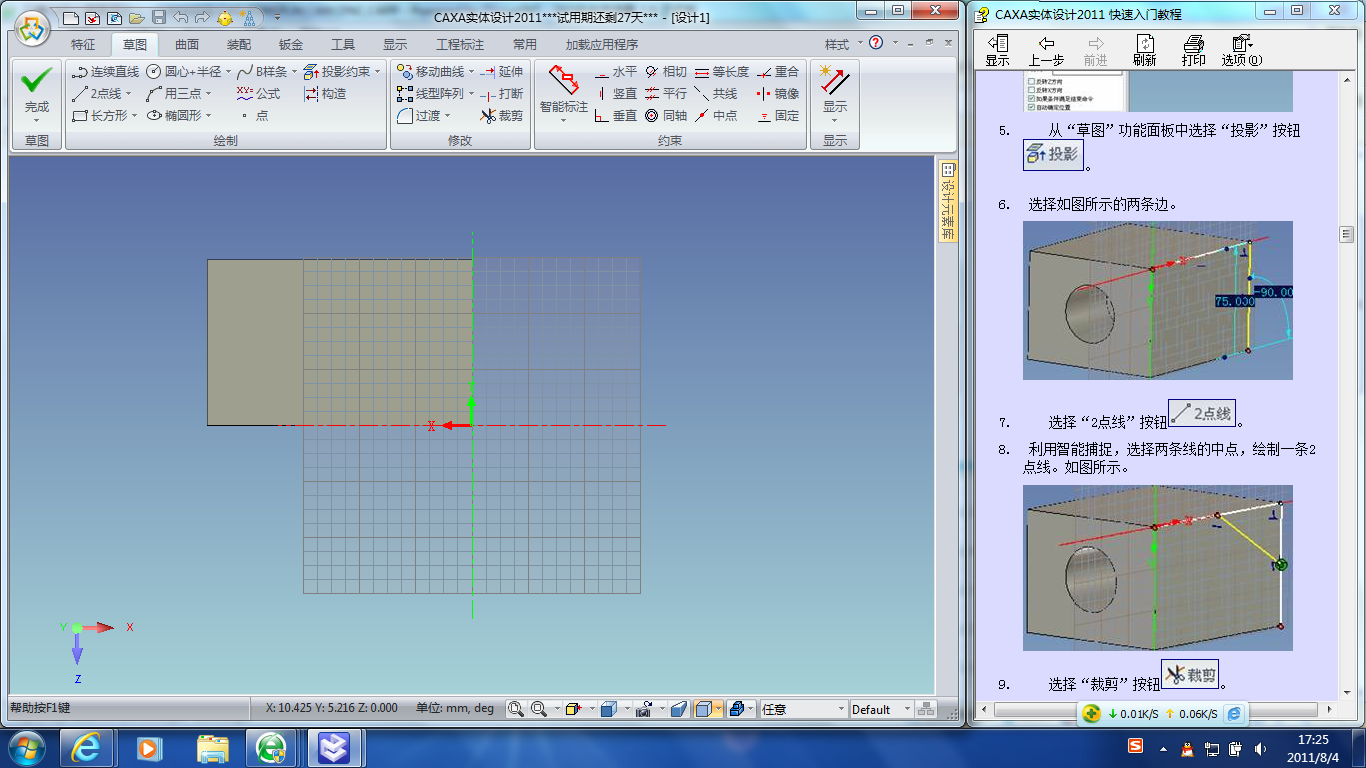
Task: Switch to the 加载应用程序 ribbon tab
Action: (602, 45)
